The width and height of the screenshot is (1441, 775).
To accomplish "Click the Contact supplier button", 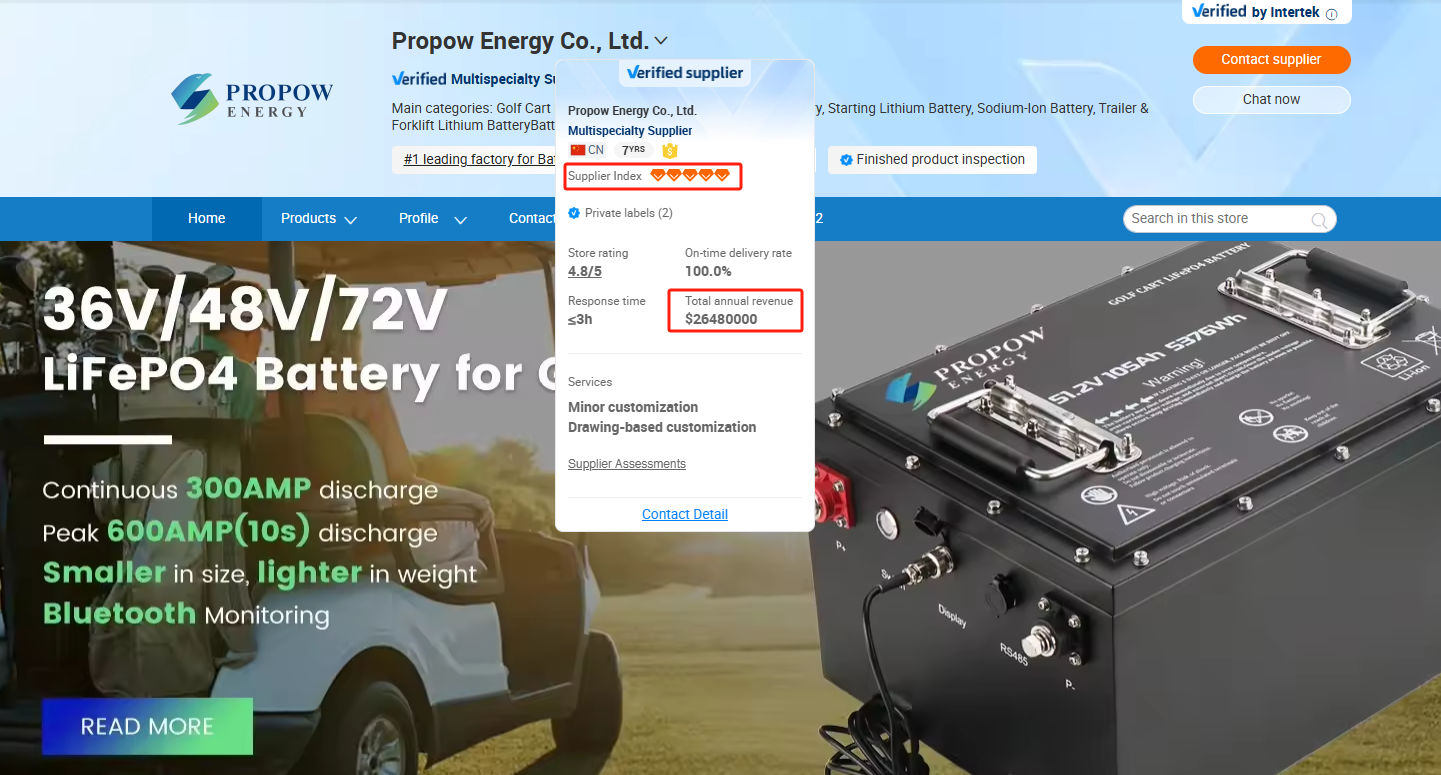I will tap(1271, 59).
